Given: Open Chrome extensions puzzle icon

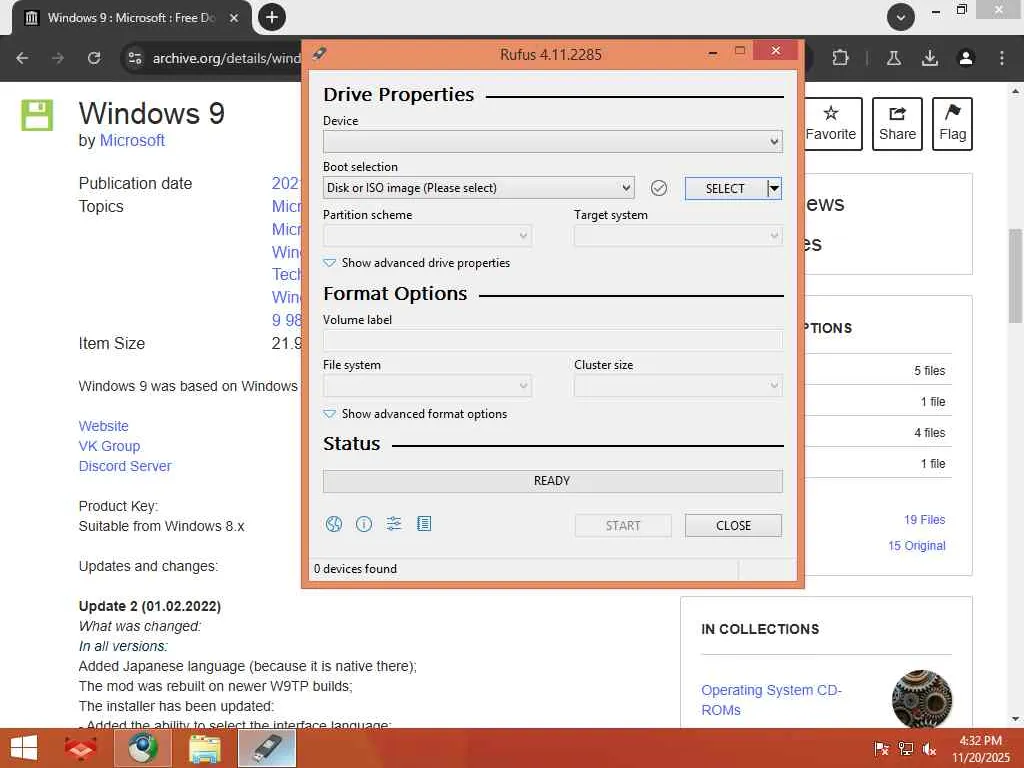Looking at the screenshot, I should pyautogui.click(x=840, y=58).
